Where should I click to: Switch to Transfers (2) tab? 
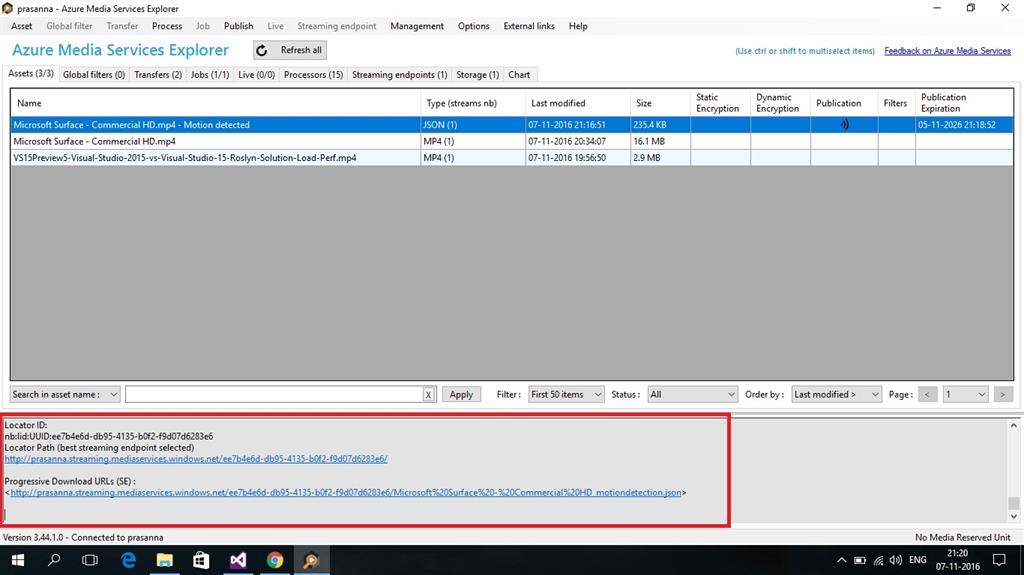click(158, 74)
